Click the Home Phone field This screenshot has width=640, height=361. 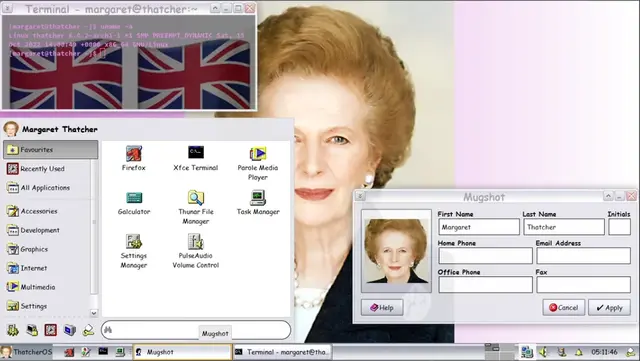pyautogui.click(x=485, y=256)
